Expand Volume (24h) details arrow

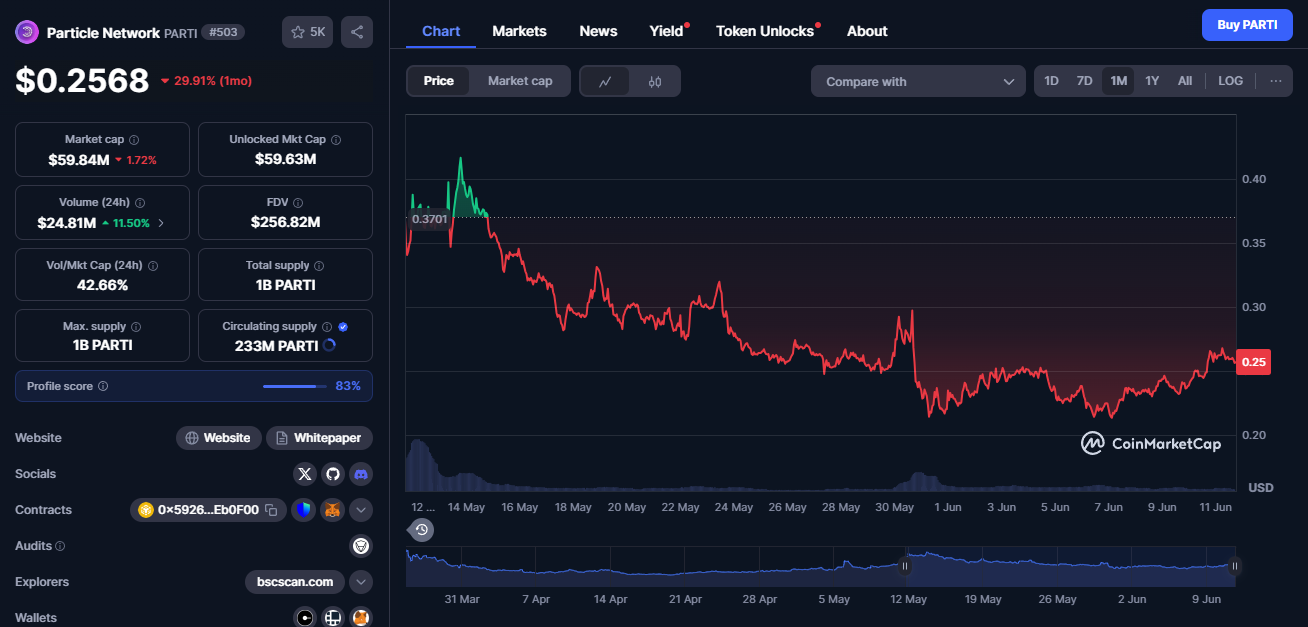click(162, 223)
